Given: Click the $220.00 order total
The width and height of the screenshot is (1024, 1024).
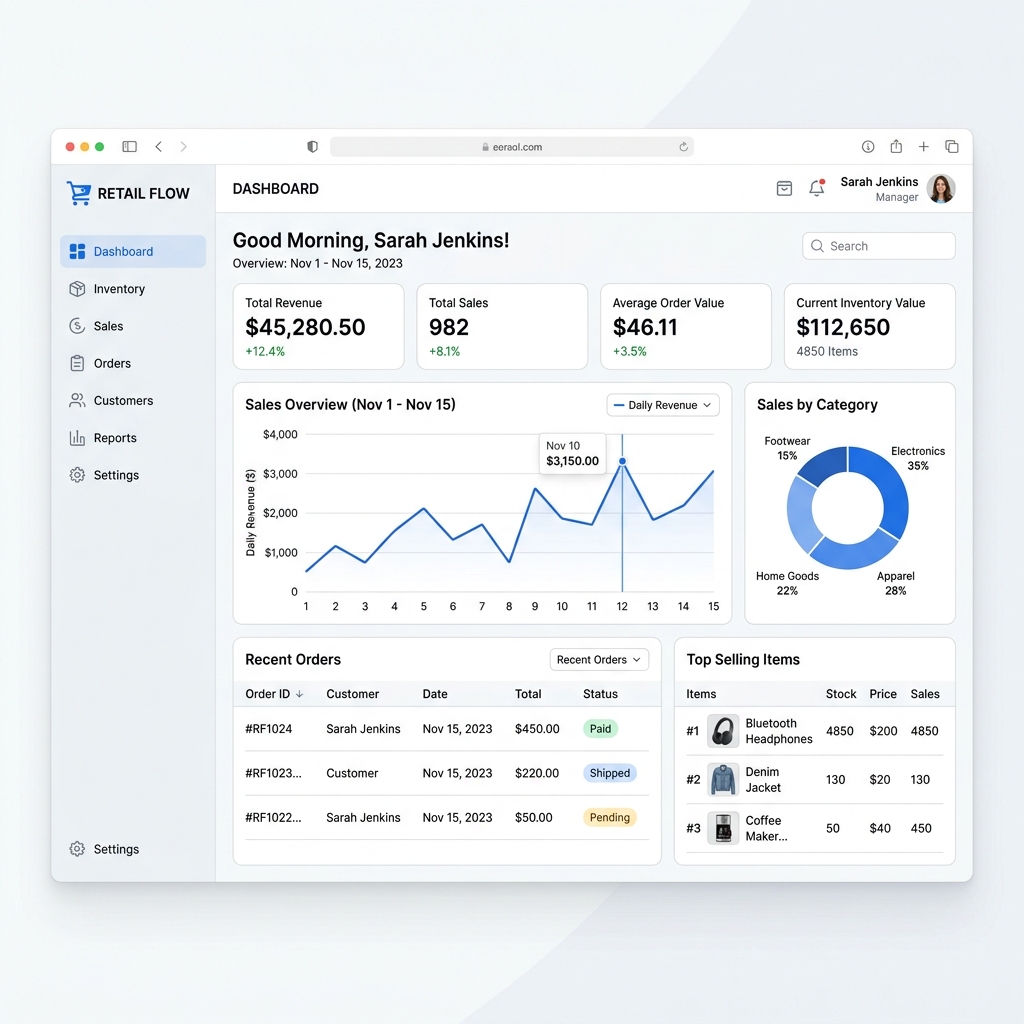Looking at the screenshot, I should (x=537, y=773).
